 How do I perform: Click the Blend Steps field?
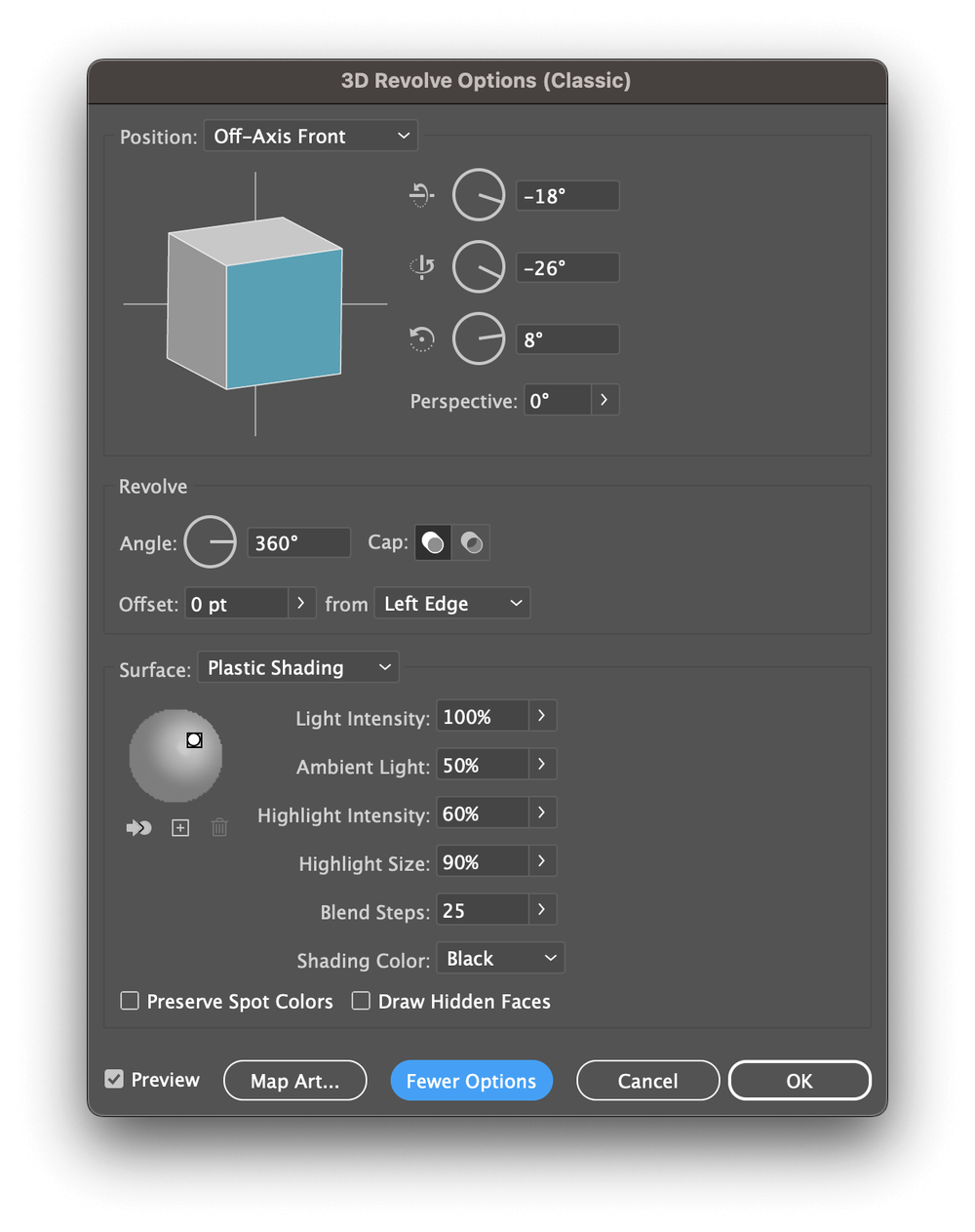483,910
